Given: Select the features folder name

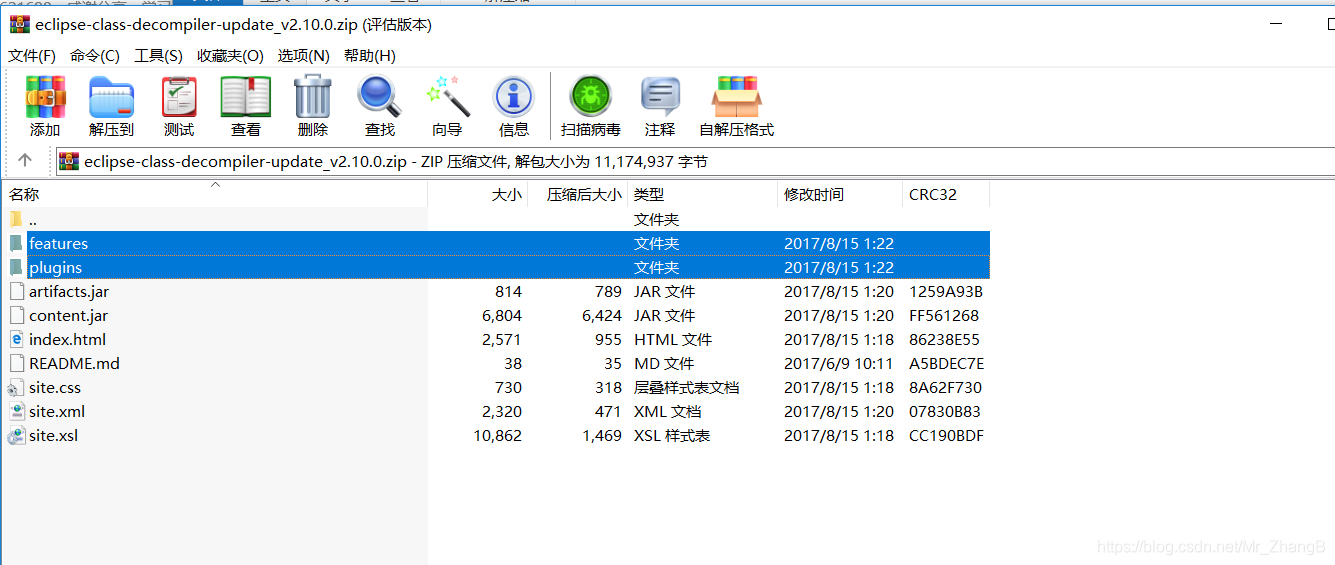Looking at the screenshot, I should click(58, 243).
